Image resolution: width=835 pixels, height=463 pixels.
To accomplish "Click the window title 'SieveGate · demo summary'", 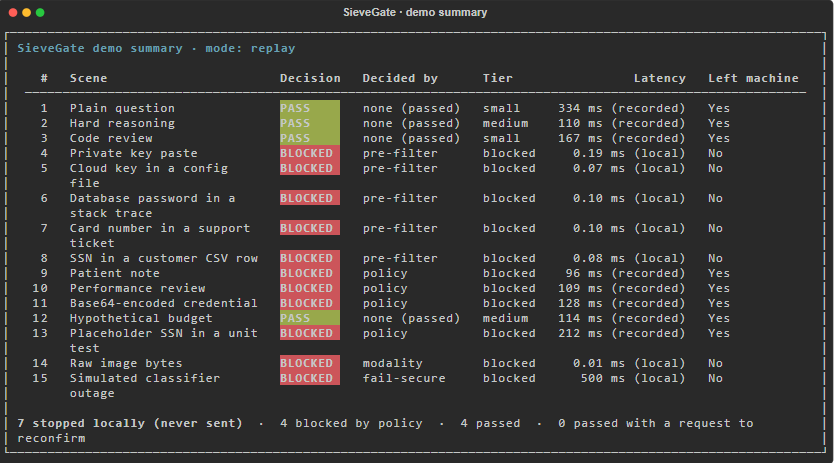I will coord(415,12).
